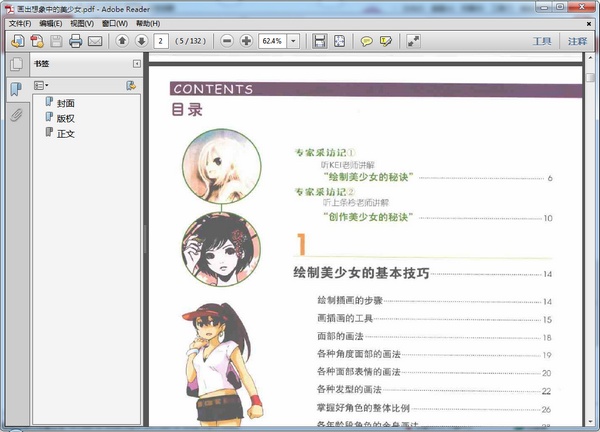The image size is (600, 432).
Task: Click the 掌握好角色的整体比例 entry
Action: [x=363, y=408]
